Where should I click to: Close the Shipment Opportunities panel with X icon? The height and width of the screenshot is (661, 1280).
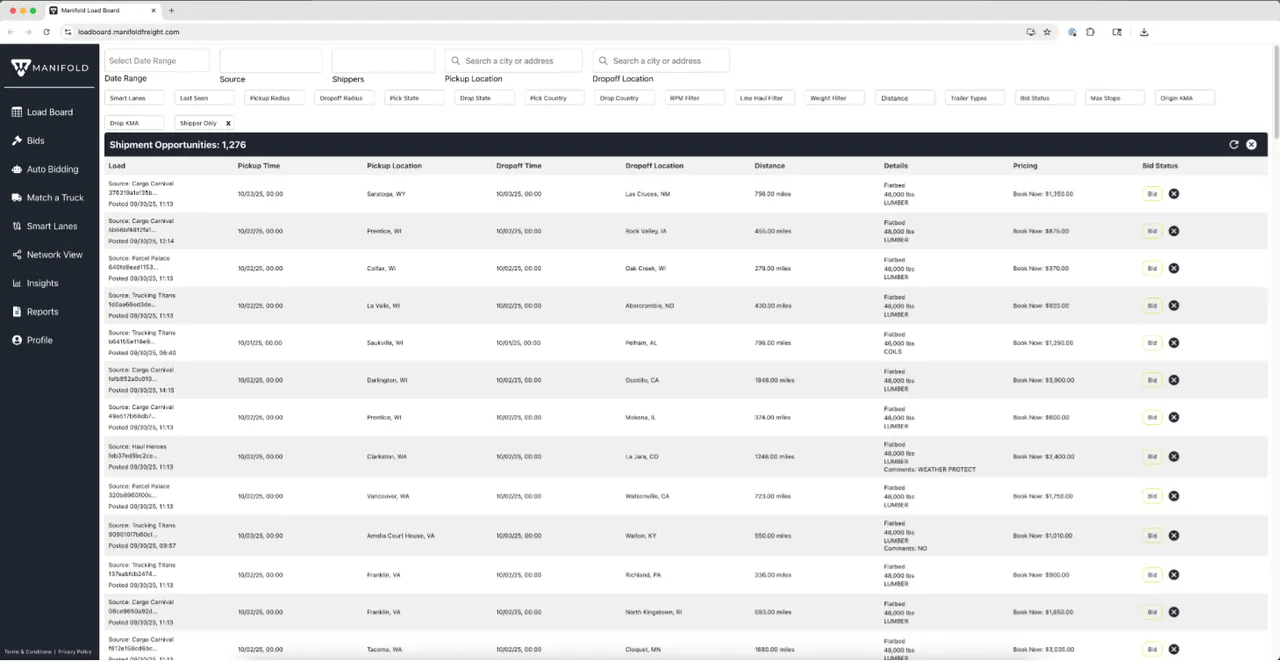coord(1251,145)
